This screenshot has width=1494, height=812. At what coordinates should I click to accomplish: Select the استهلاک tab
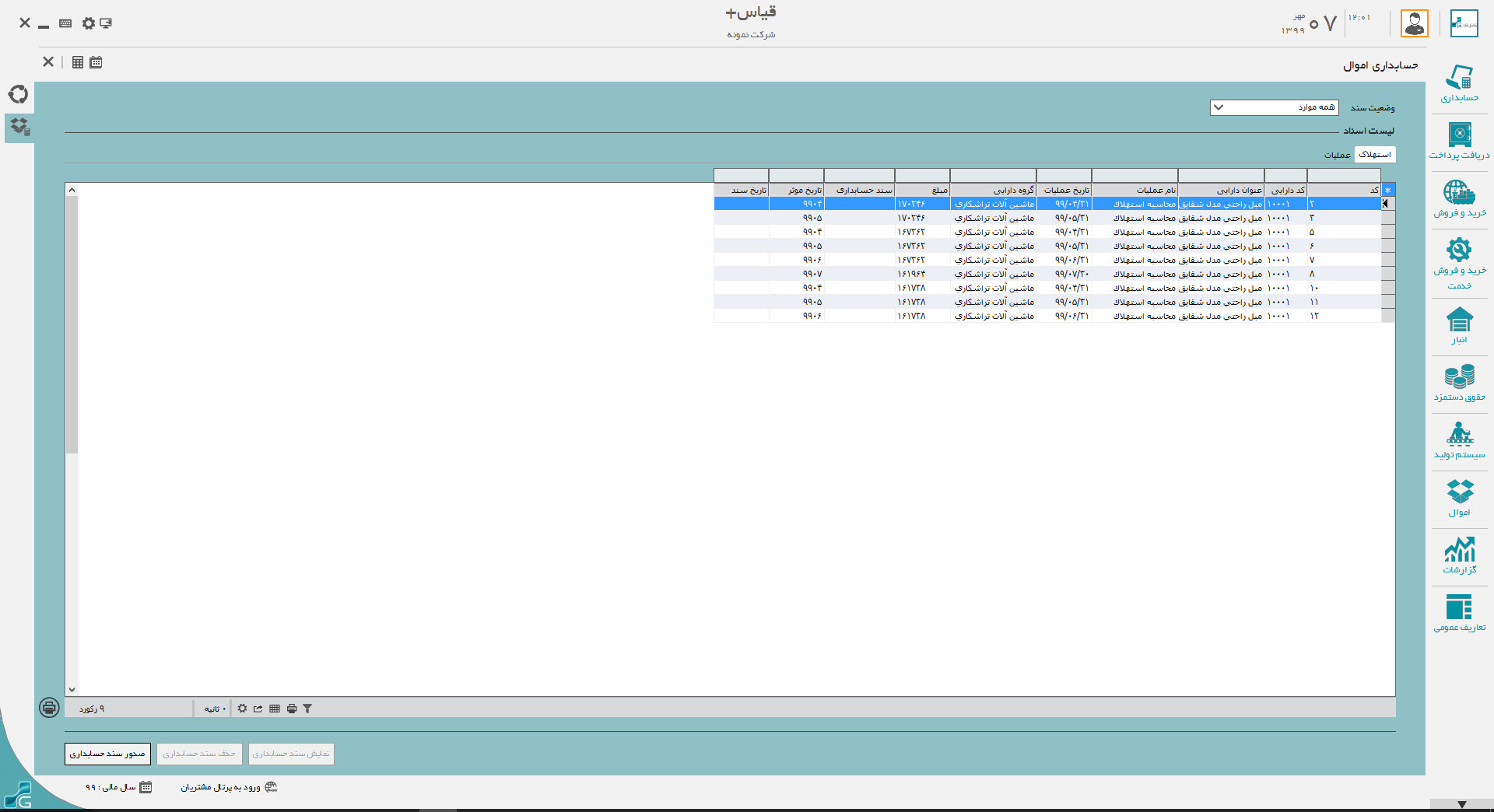pyautogui.click(x=1375, y=155)
